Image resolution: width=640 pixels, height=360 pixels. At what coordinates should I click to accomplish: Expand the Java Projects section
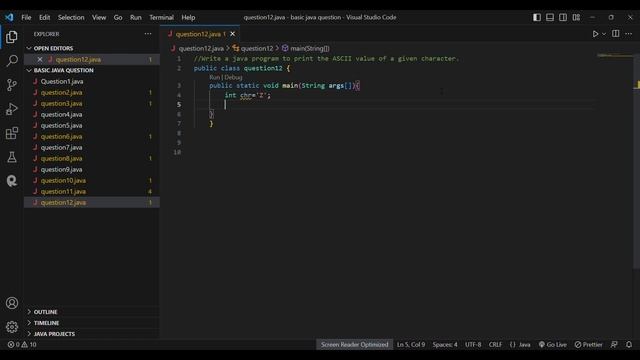click(x=91, y=334)
